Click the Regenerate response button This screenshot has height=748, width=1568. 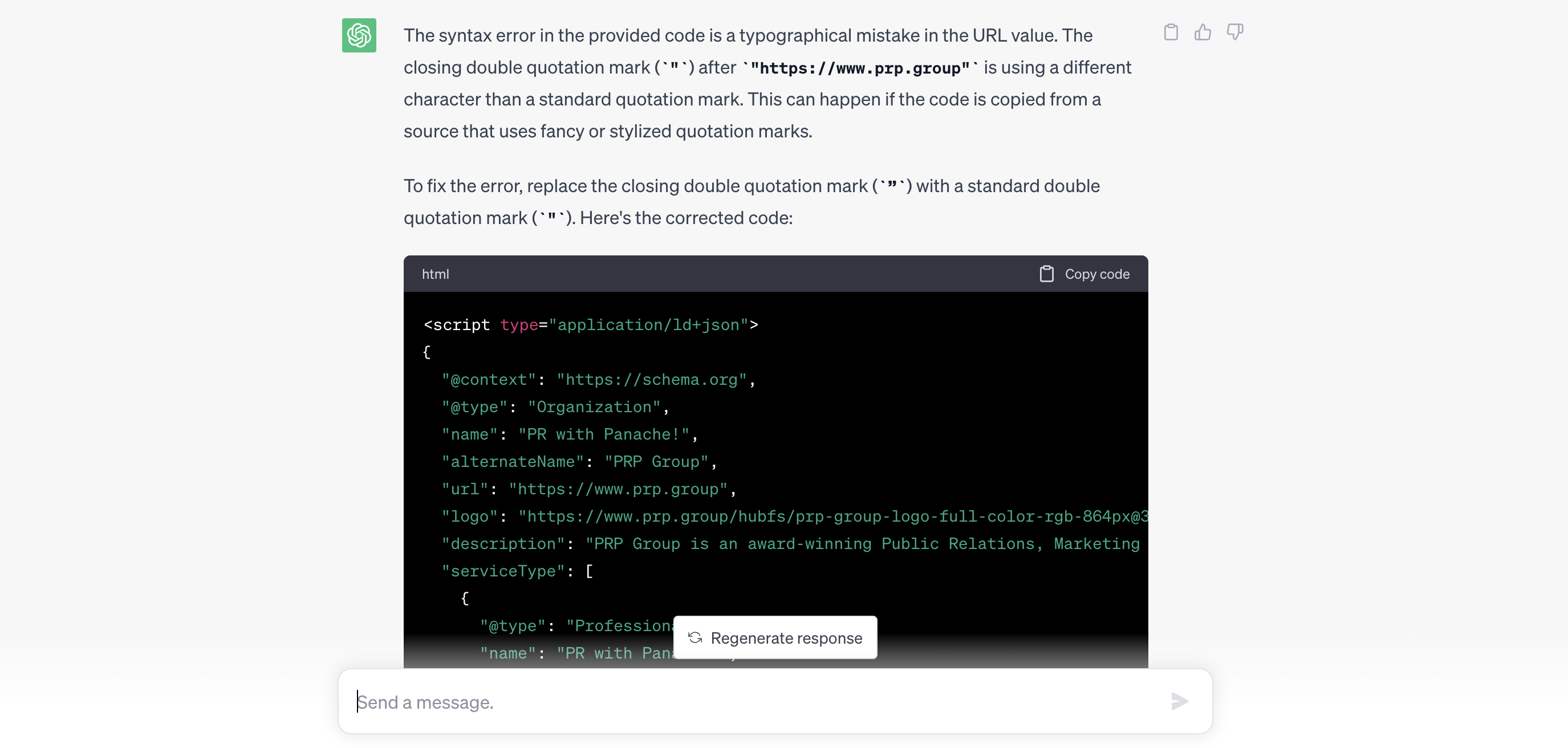775,637
